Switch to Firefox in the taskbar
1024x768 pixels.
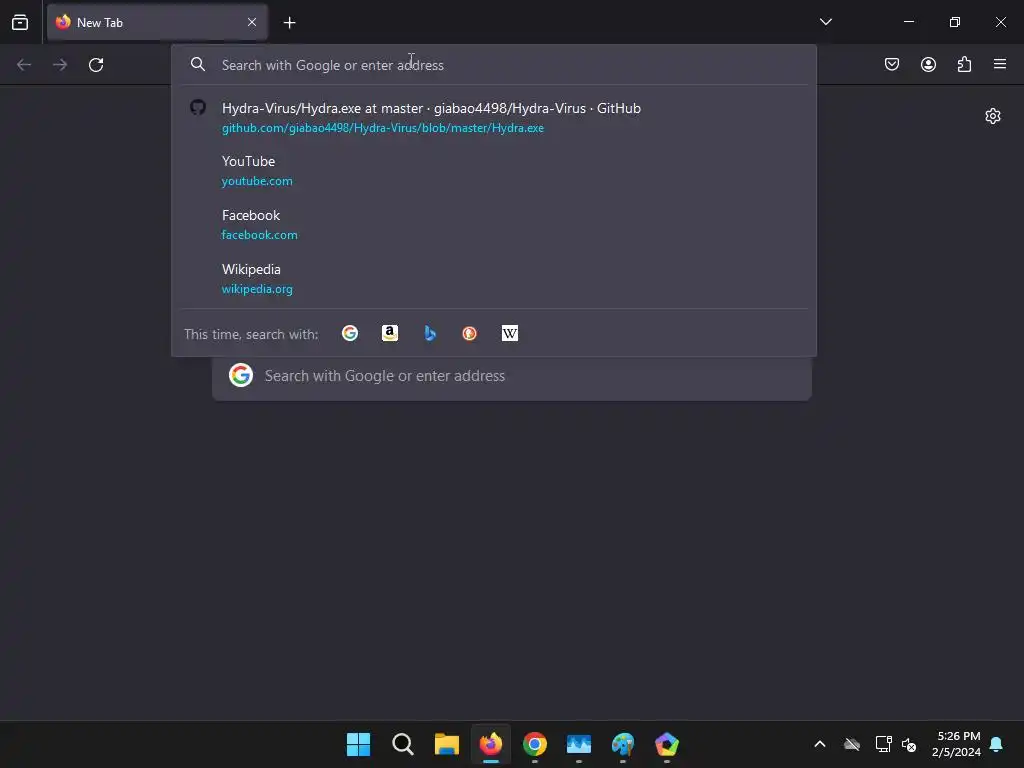point(490,744)
